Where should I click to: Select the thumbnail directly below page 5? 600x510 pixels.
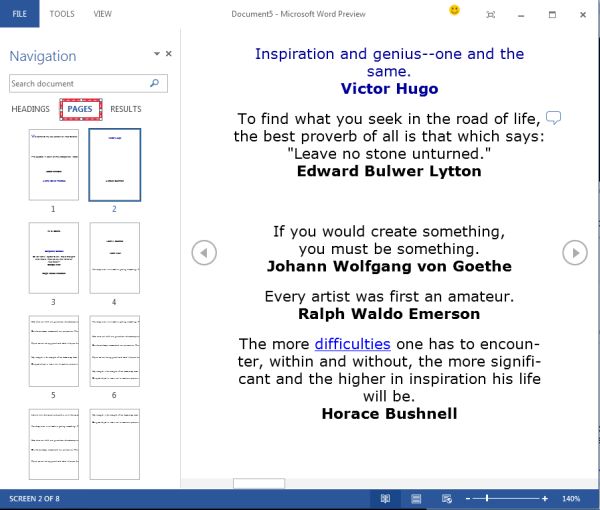pos(54,444)
